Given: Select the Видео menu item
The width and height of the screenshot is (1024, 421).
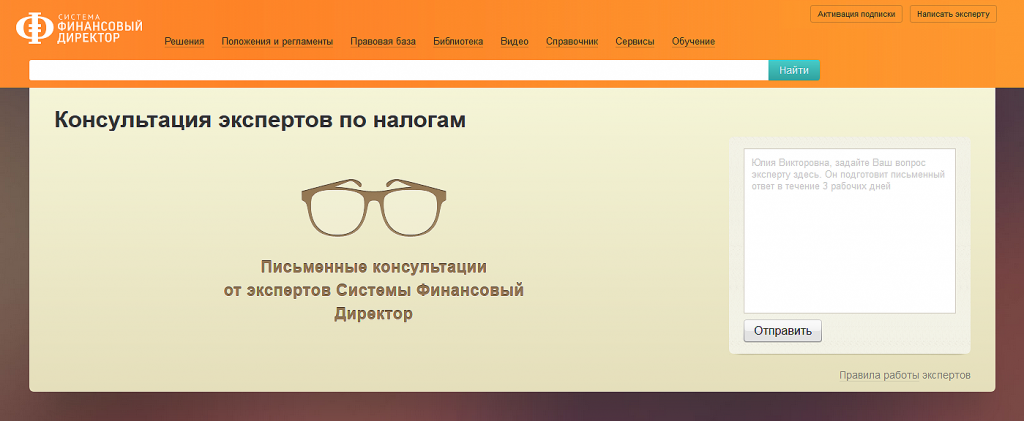Looking at the screenshot, I should (x=515, y=42).
